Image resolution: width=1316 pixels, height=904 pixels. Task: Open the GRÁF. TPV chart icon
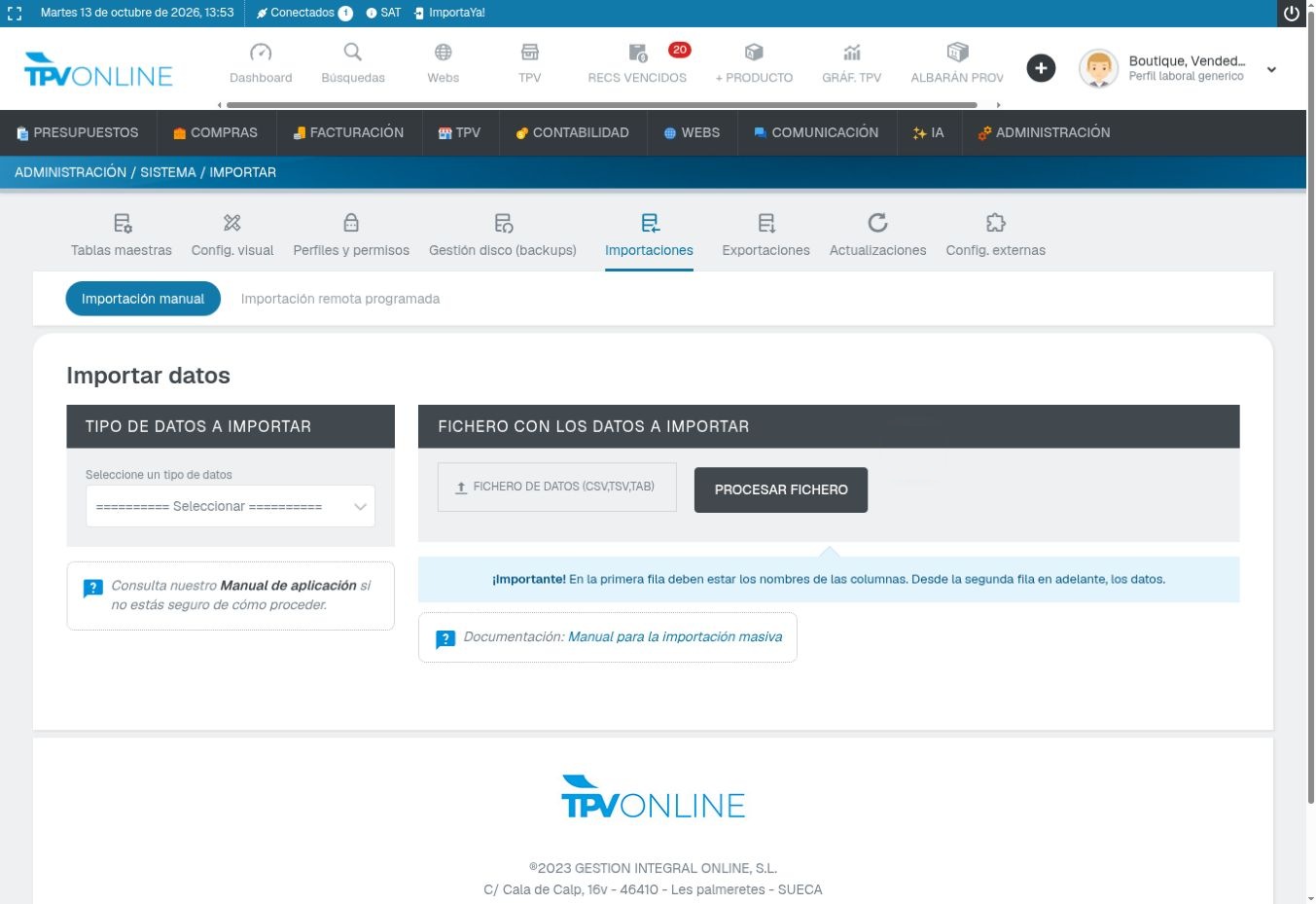click(x=852, y=53)
